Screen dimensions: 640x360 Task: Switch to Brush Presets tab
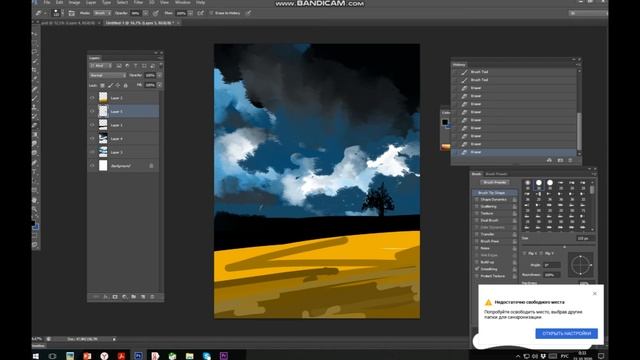(x=496, y=174)
